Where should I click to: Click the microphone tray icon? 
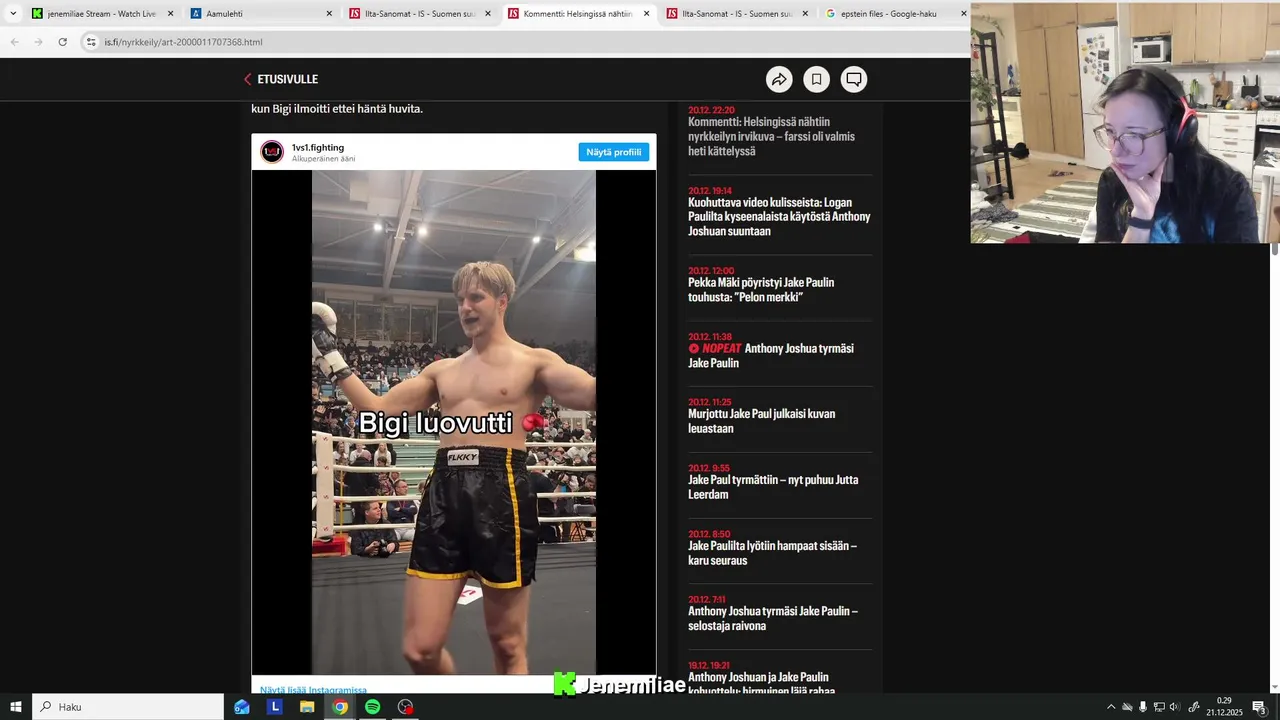1143,707
